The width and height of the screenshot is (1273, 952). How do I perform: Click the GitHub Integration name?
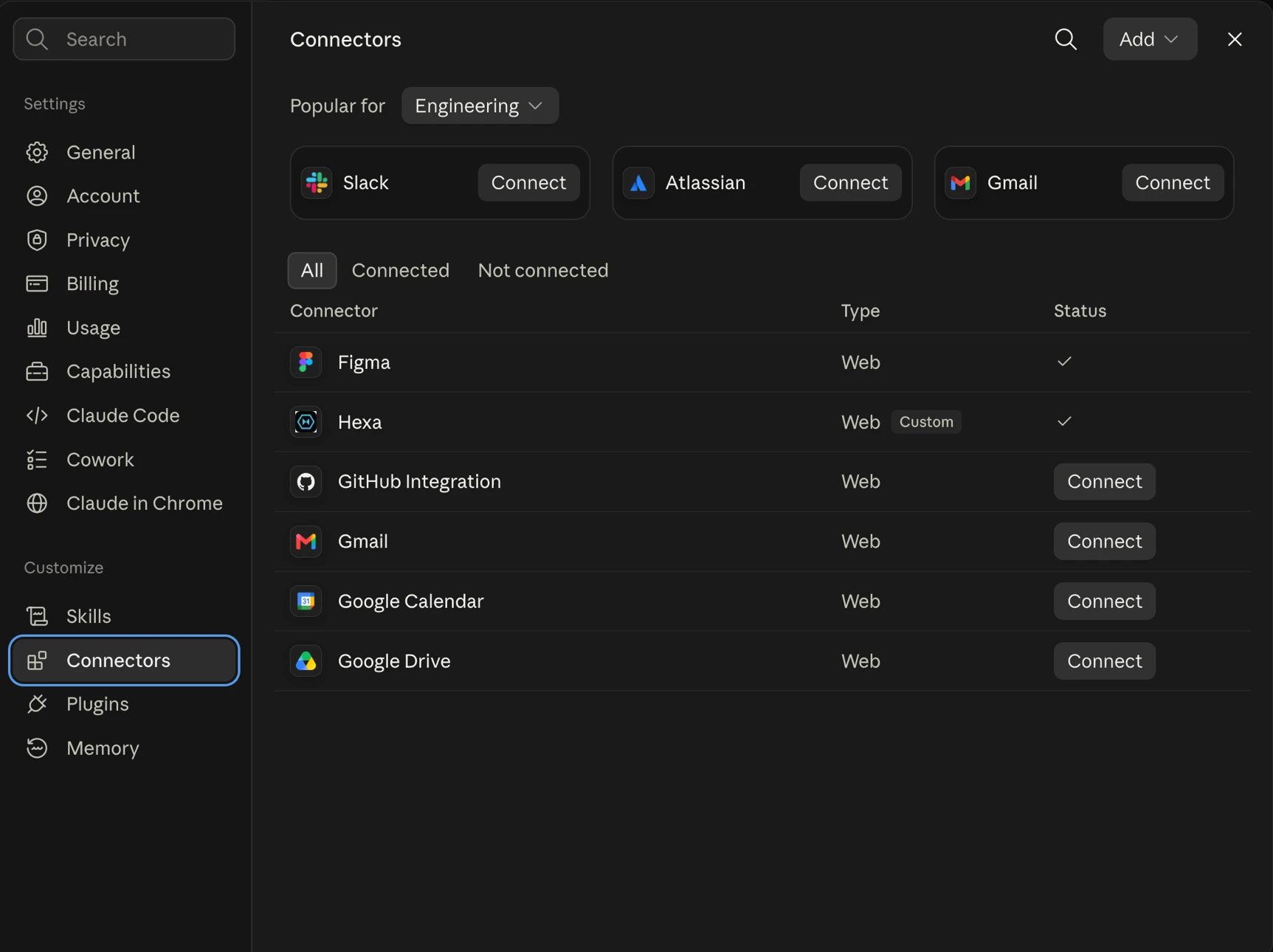419,482
